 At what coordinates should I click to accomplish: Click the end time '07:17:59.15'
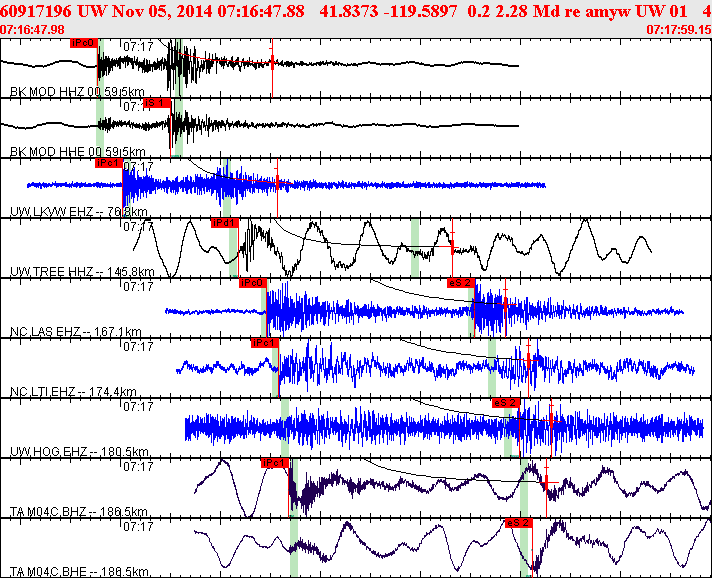679,30
